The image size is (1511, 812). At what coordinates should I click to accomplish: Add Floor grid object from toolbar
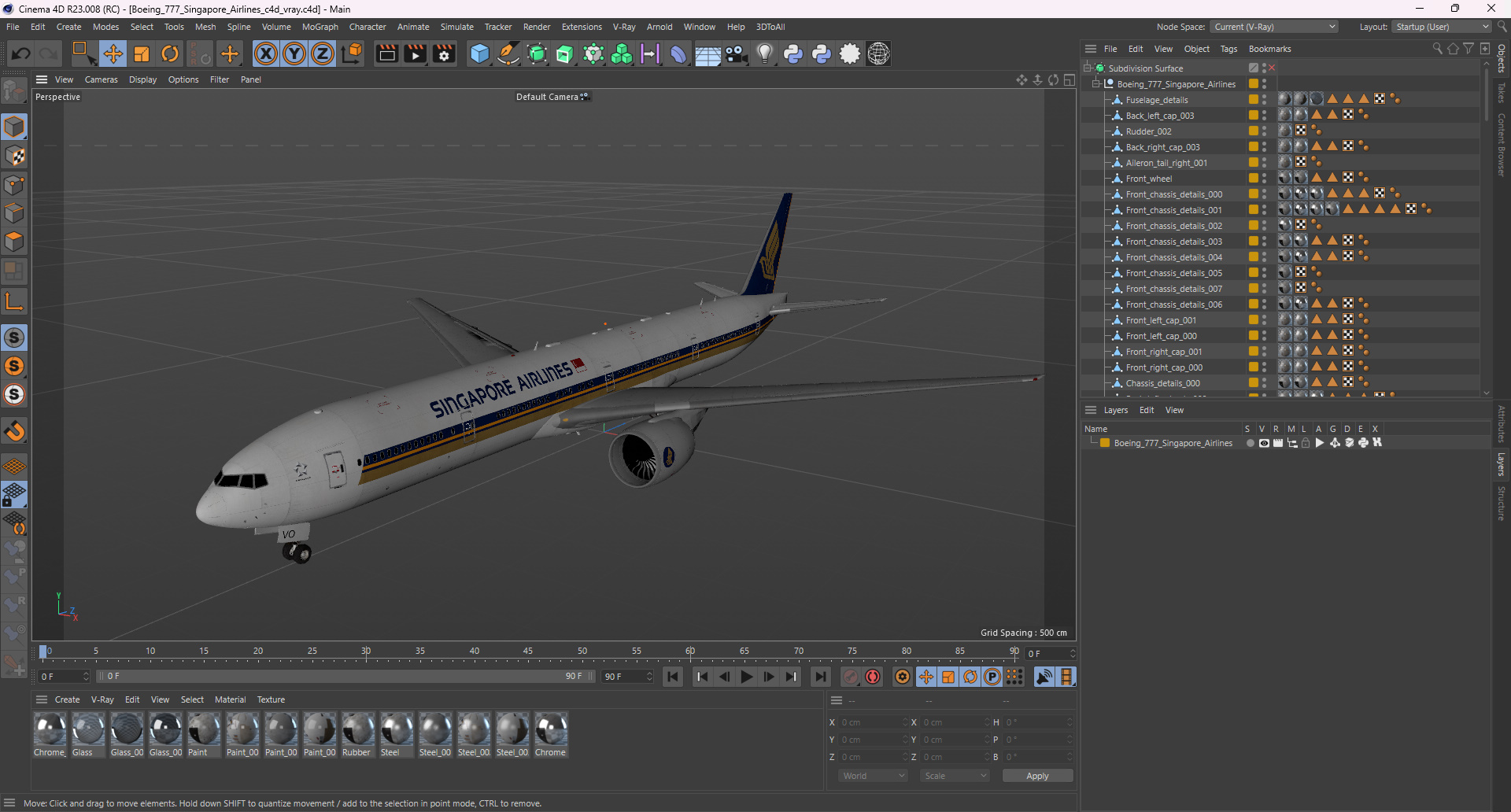707,54
